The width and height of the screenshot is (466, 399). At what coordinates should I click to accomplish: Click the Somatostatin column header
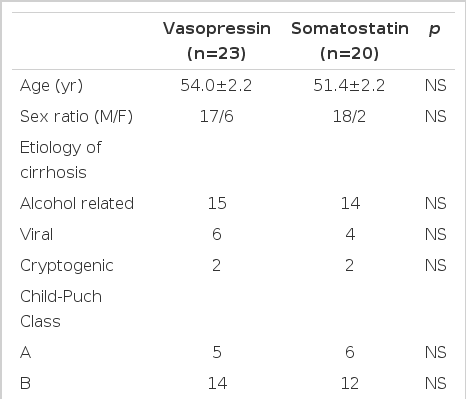350,41
